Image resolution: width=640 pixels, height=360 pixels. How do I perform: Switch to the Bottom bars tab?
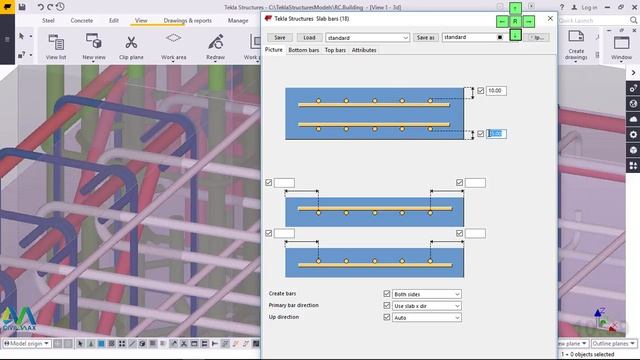303,50
